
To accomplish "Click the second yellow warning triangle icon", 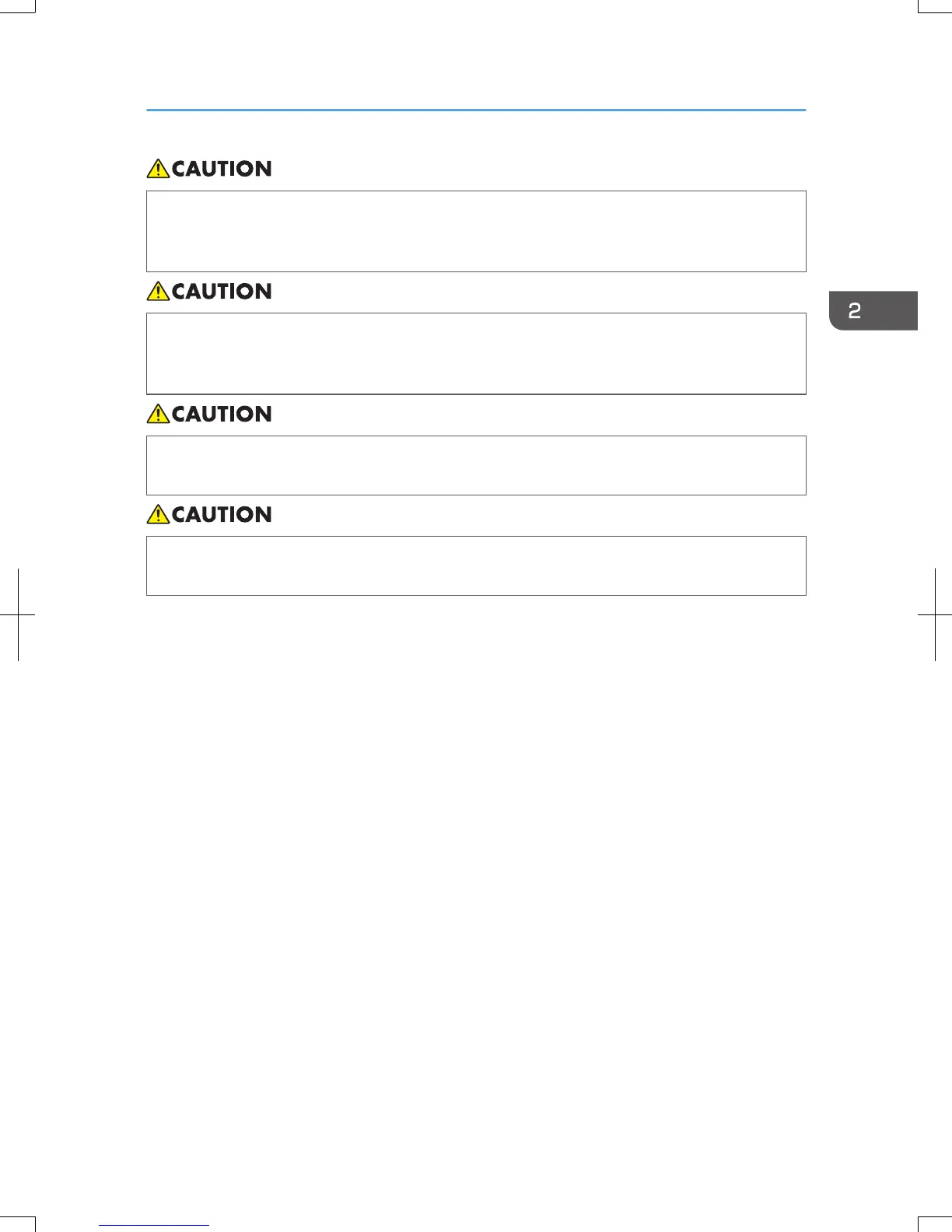I will 158,292.
